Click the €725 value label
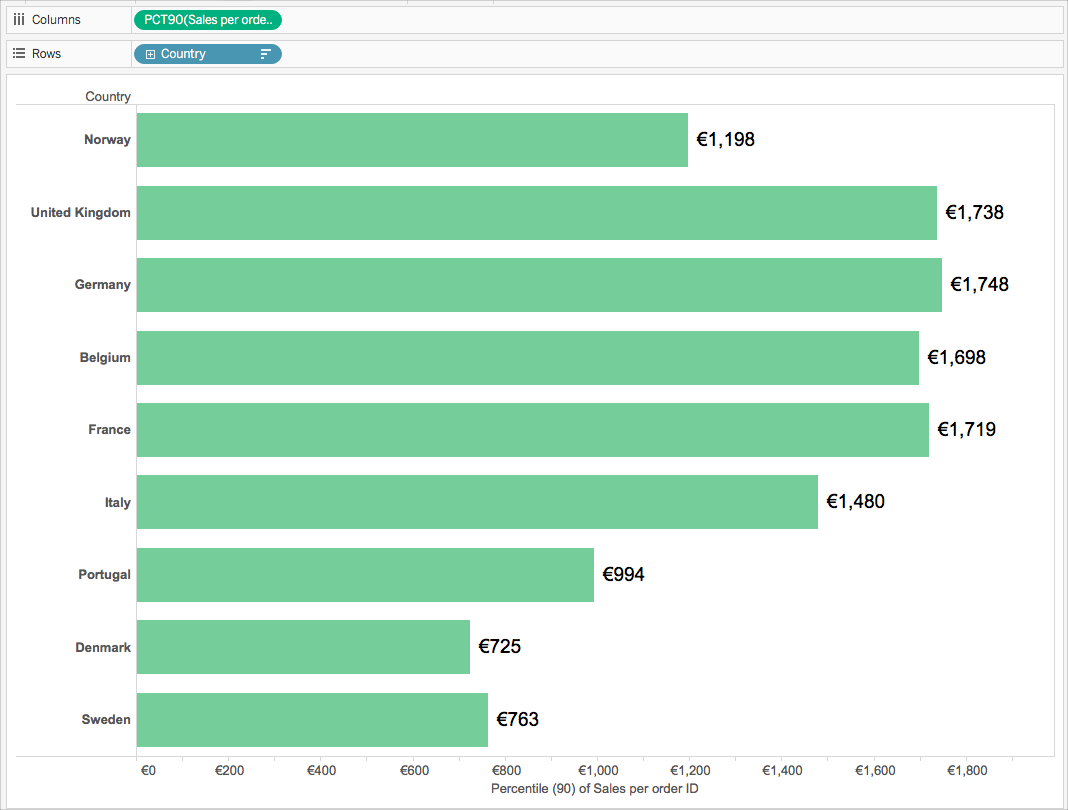The width and height of the screenshot is (1068, 810). tap(499, 647)
